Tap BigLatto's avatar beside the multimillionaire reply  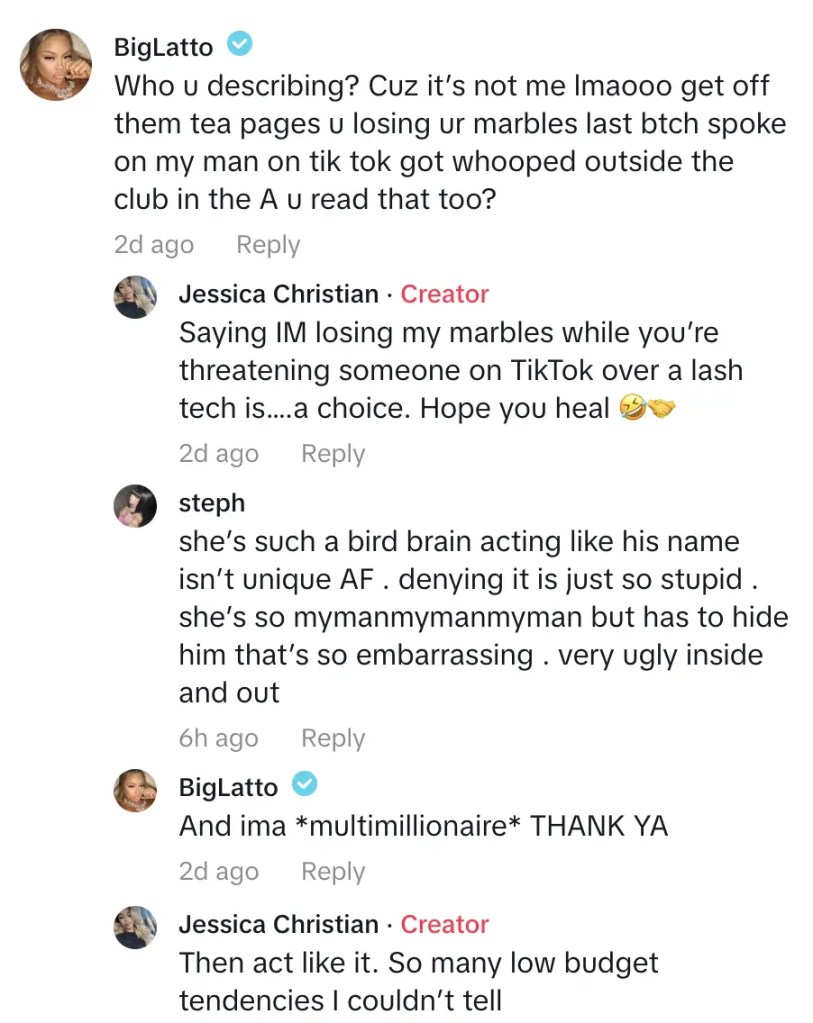(x=135, y=790)
